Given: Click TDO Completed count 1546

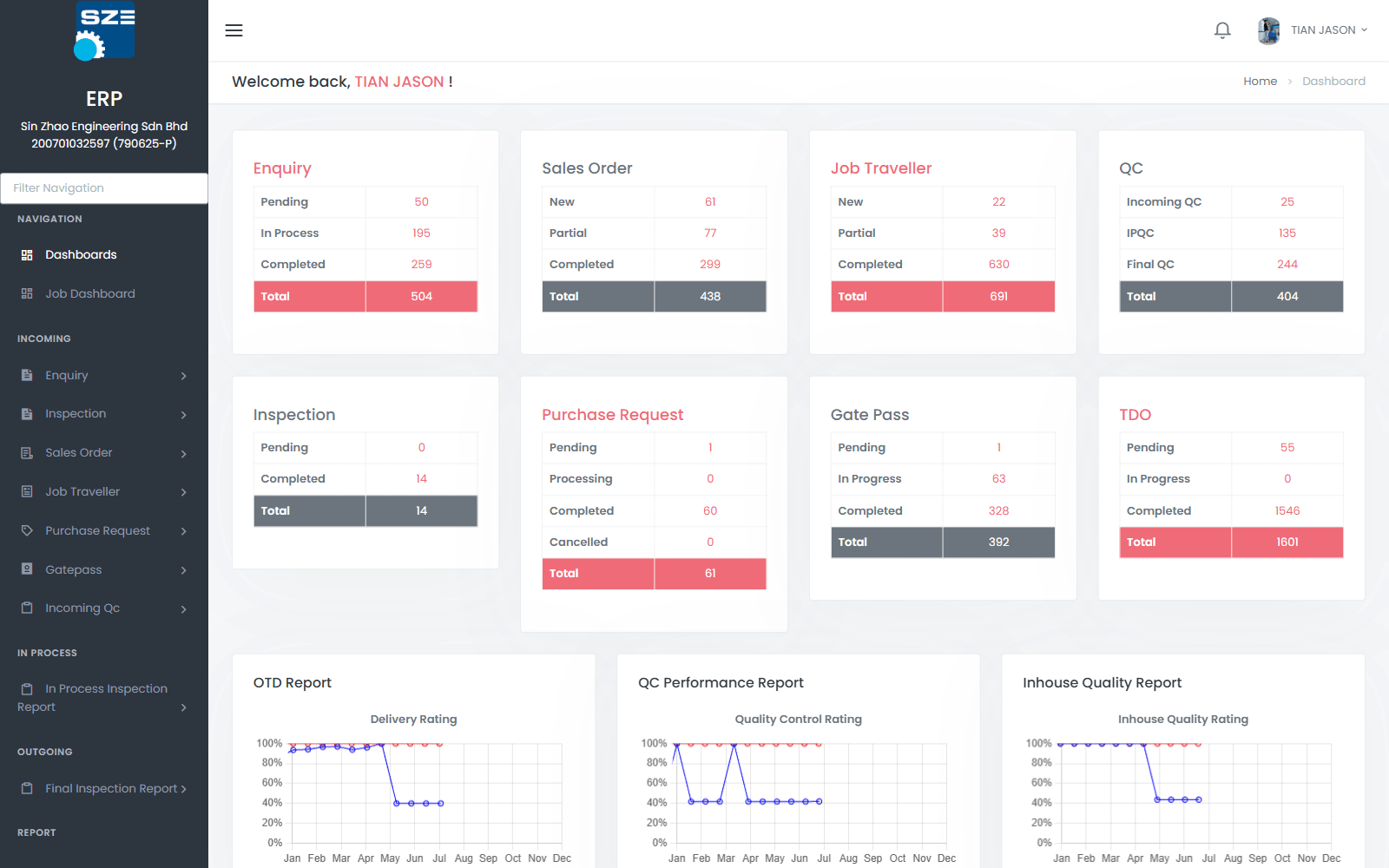Looking at the screenshot, I should click(1287, 510).
